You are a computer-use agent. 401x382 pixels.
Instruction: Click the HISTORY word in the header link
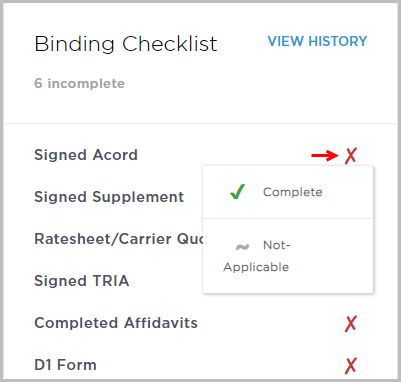click(337, 41)
